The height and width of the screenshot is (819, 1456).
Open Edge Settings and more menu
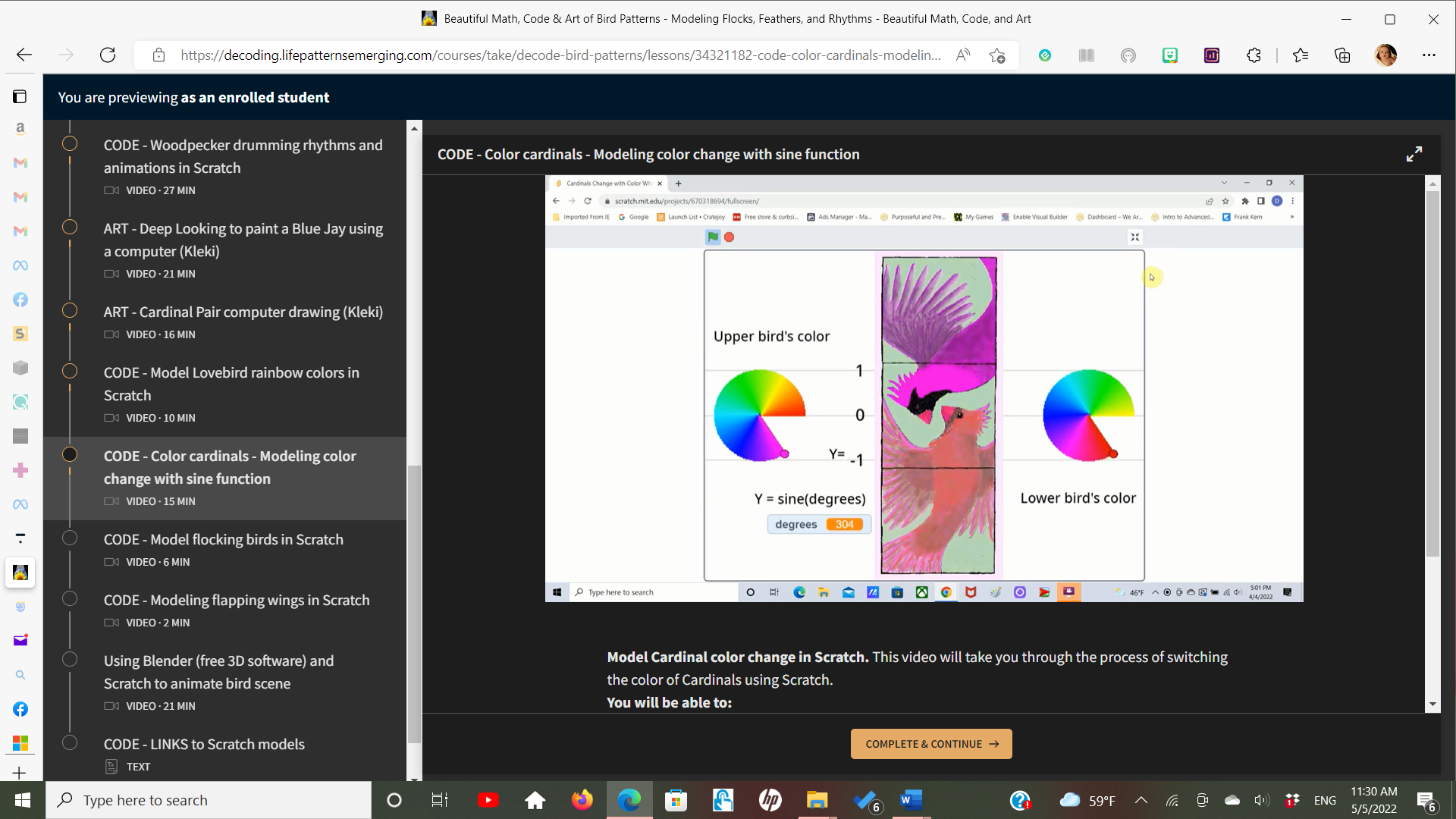[1429, 55]
